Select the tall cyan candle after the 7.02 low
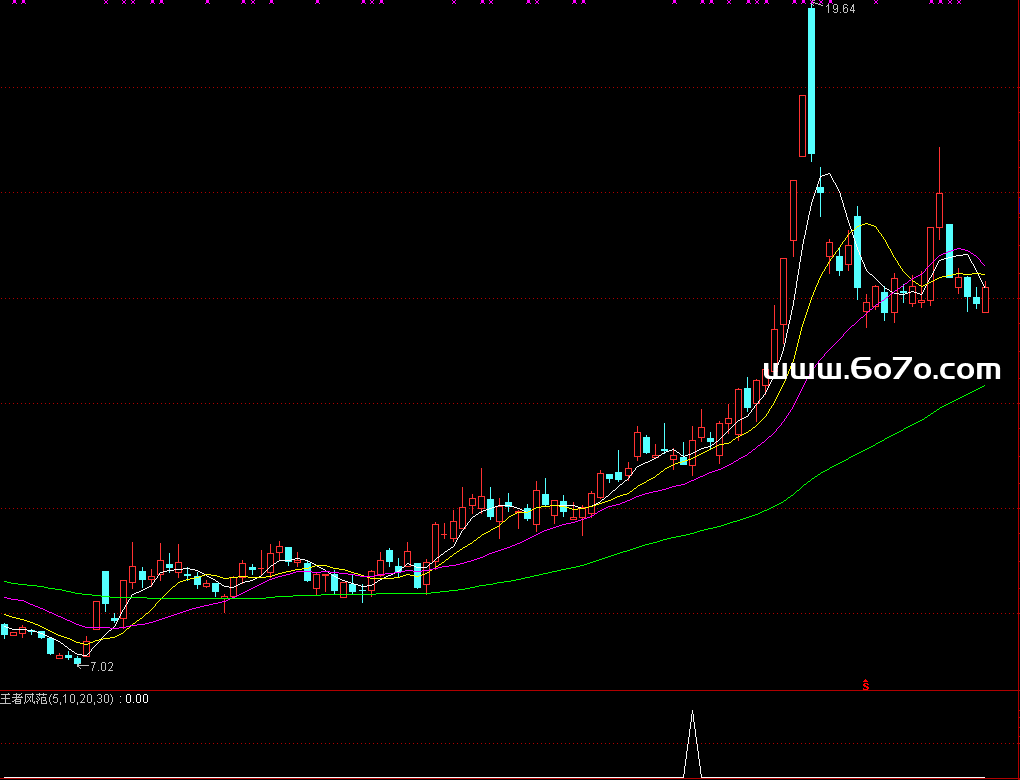 point(105,587)
